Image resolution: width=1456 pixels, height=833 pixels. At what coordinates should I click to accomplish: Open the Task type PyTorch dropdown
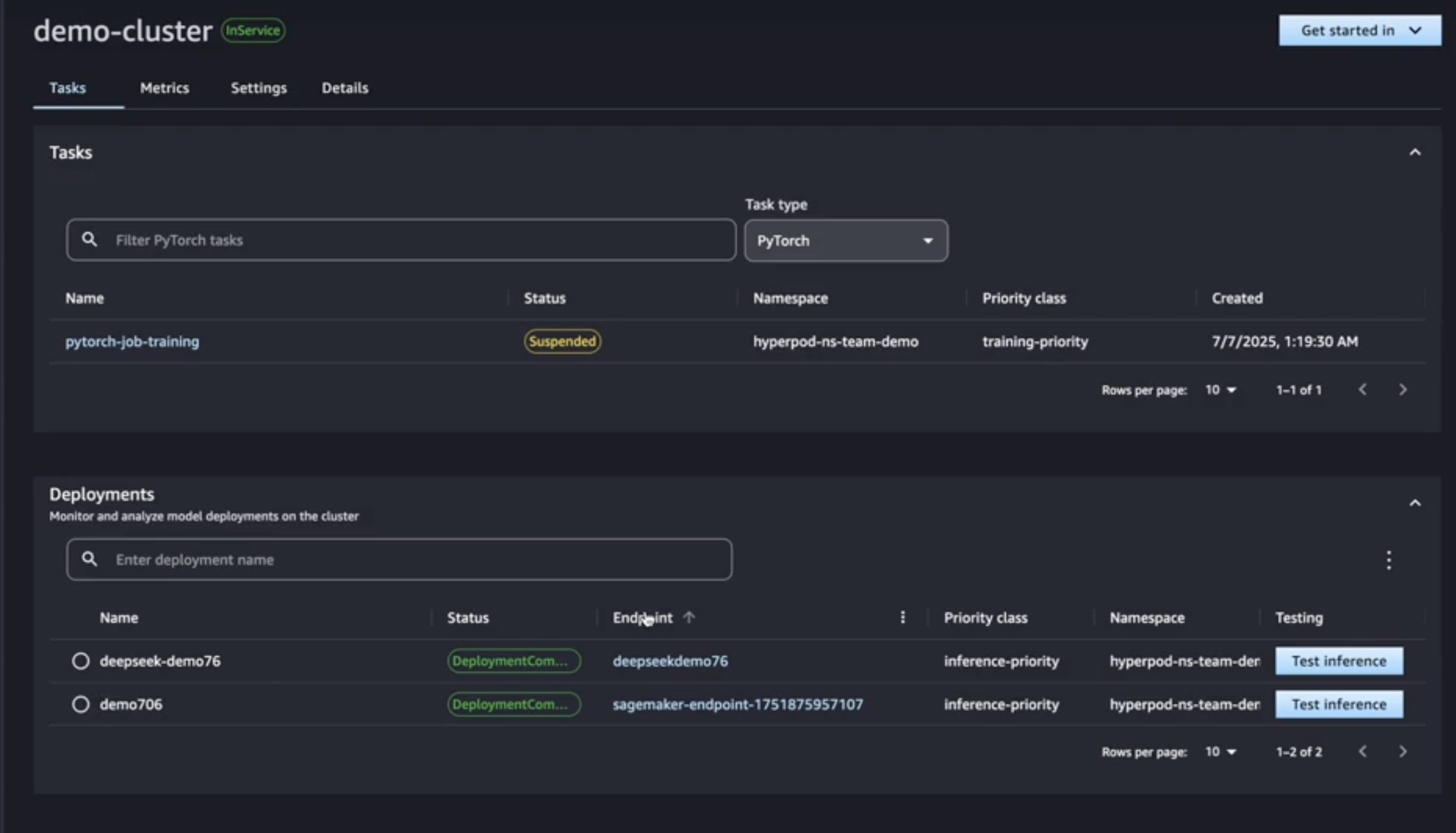pyautogui.click(x=846, y=240)
